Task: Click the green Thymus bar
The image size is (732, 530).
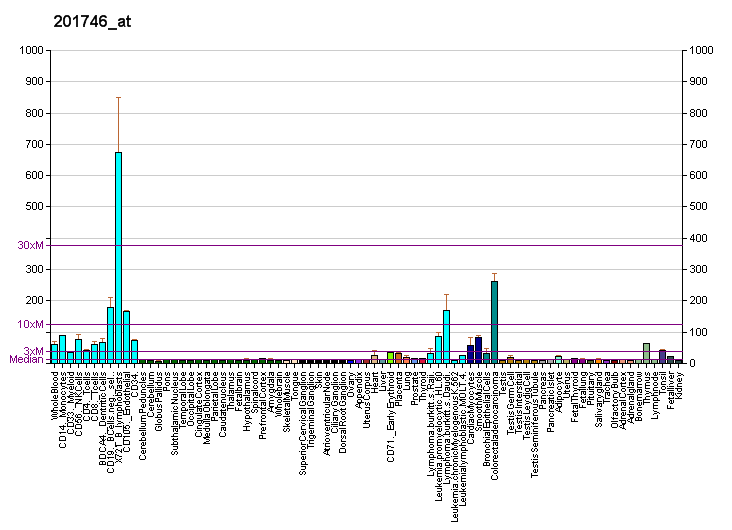Action: [647, 353]
